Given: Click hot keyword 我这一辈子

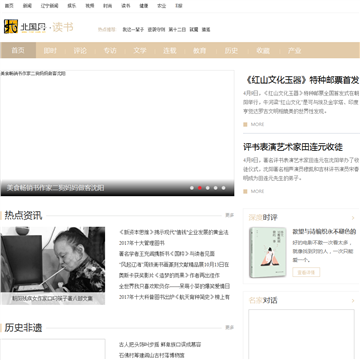Looking at the screenshot, I should (133, 29).
